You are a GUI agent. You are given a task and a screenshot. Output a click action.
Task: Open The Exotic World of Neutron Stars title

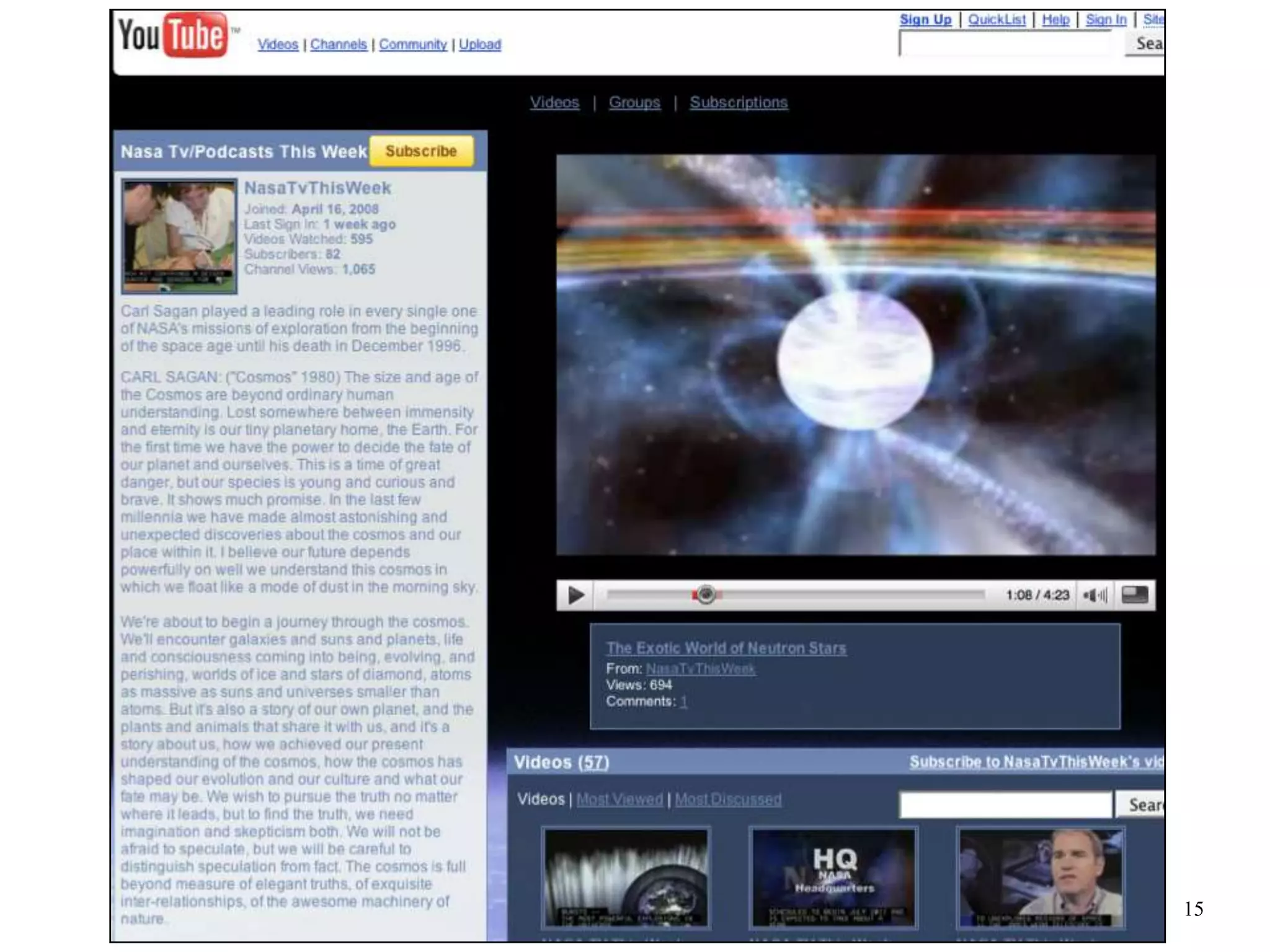pos(726,648)
